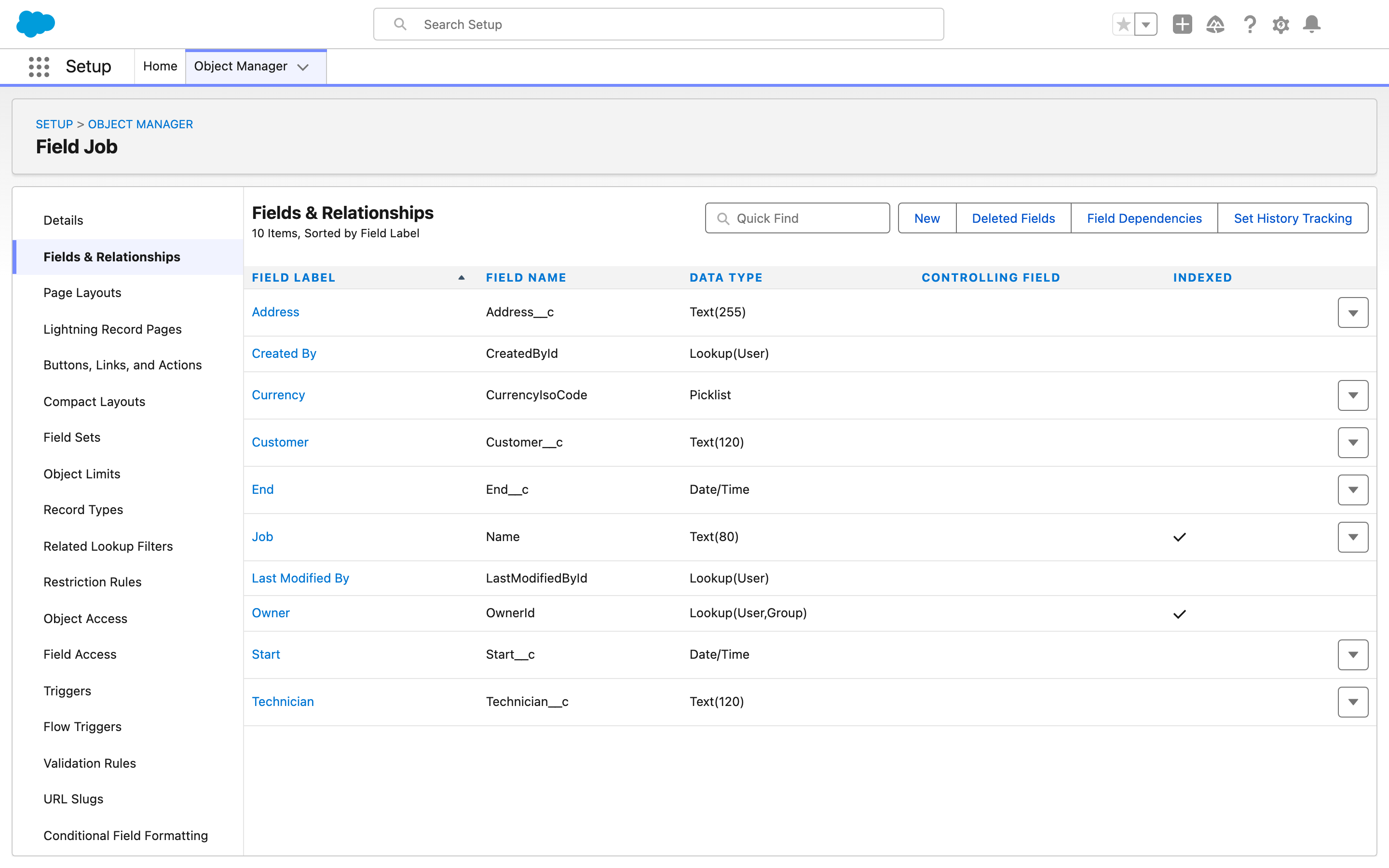Select Page Layouts in the sidebar
Screen dimensions: 1389x868
[x=82, y=293]
